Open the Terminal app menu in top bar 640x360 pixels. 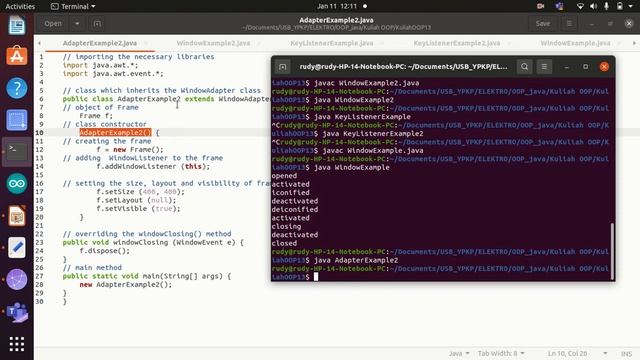point(73,6)
